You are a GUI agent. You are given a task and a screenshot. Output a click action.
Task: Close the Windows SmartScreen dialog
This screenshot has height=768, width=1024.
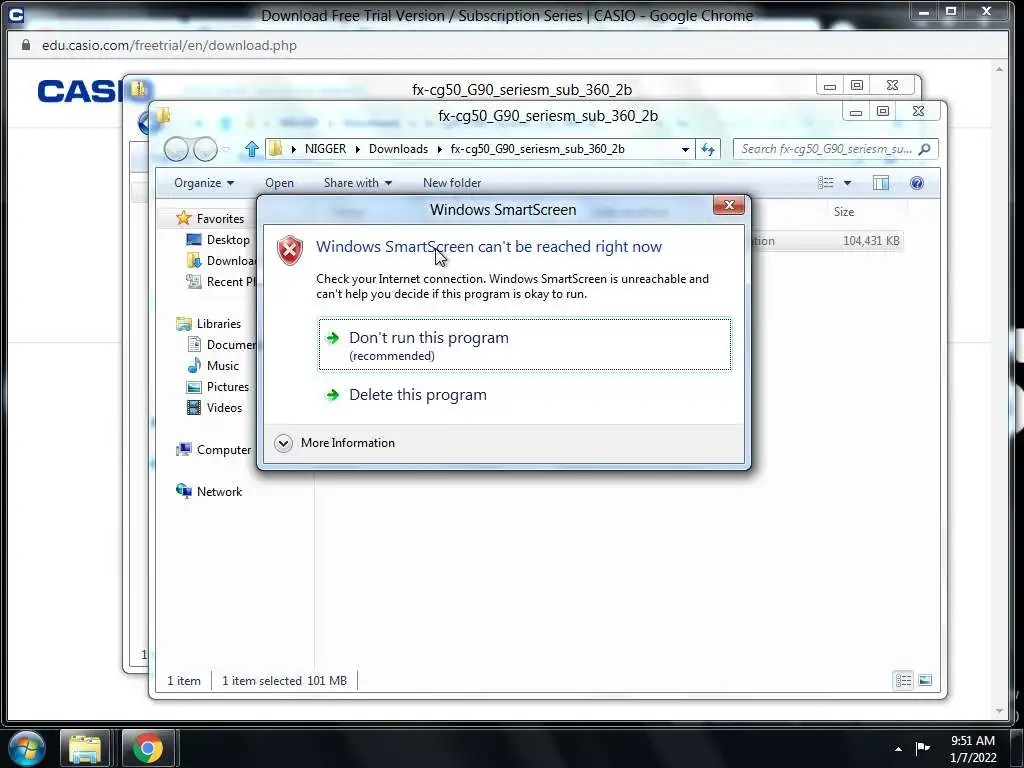coord(729,205)
